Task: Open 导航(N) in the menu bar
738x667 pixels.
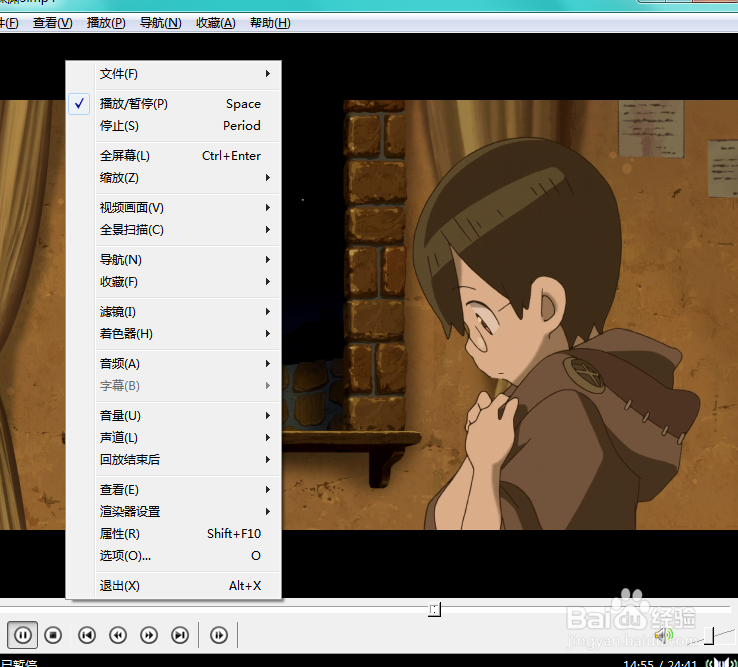Action: (160, 23)
